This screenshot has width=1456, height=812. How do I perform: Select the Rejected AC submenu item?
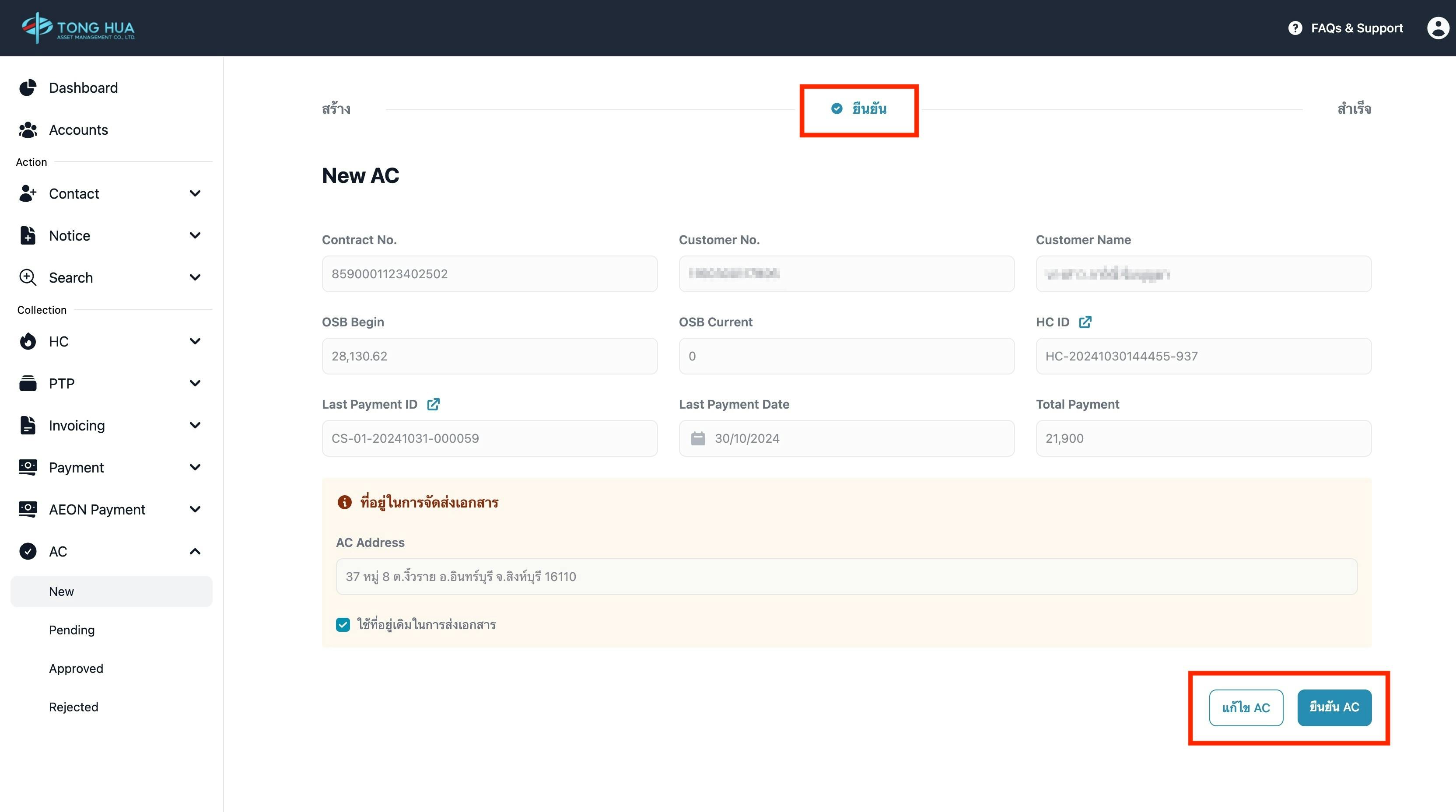(x=73, y=707)
